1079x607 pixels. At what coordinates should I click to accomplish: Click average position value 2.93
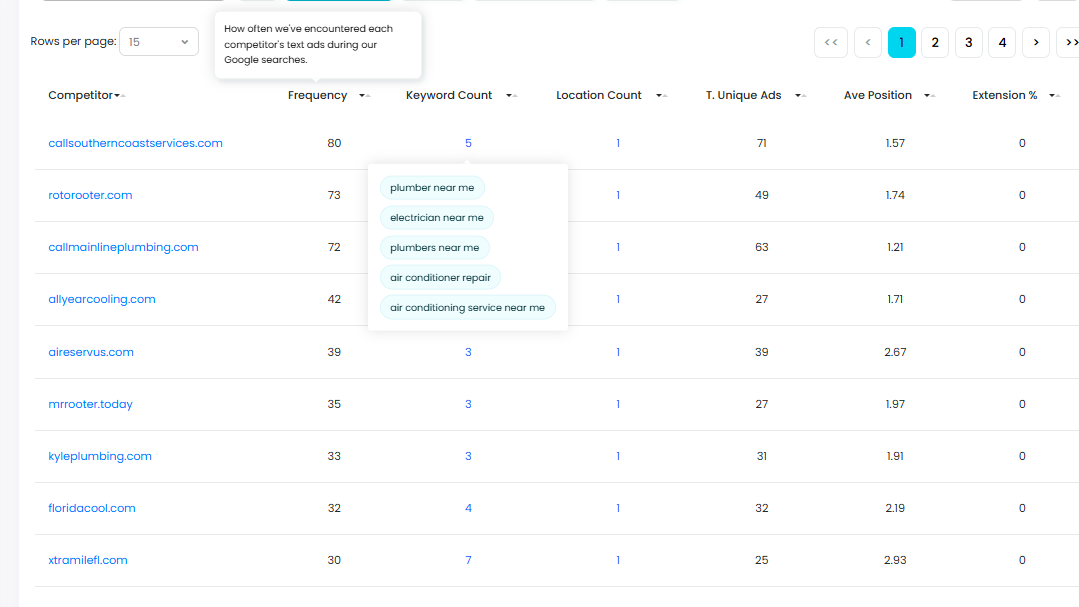click(x=895, y=560)
